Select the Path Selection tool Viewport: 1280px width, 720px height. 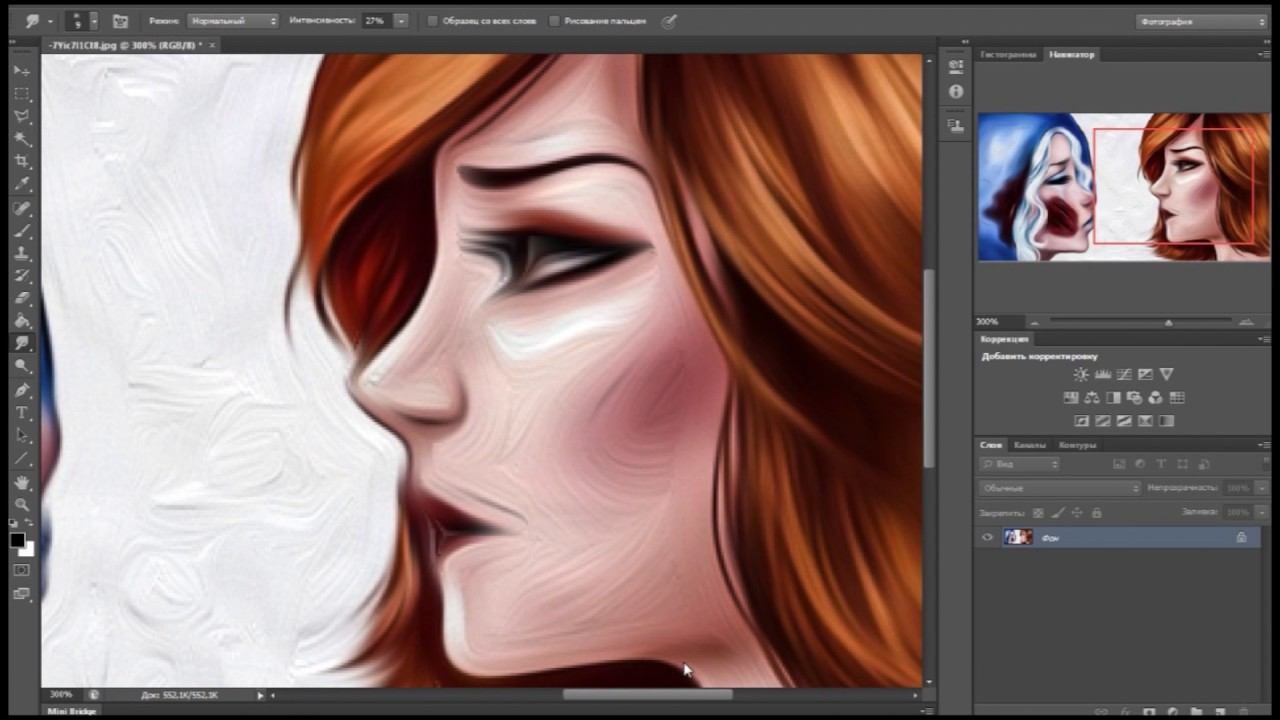(x=22, y=436)
